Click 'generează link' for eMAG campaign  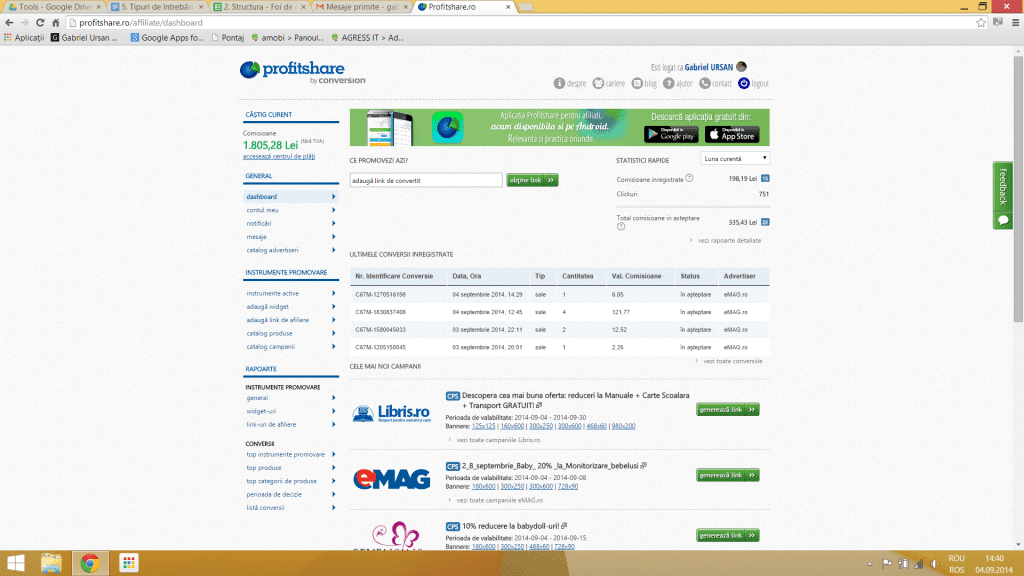(728, 475)
